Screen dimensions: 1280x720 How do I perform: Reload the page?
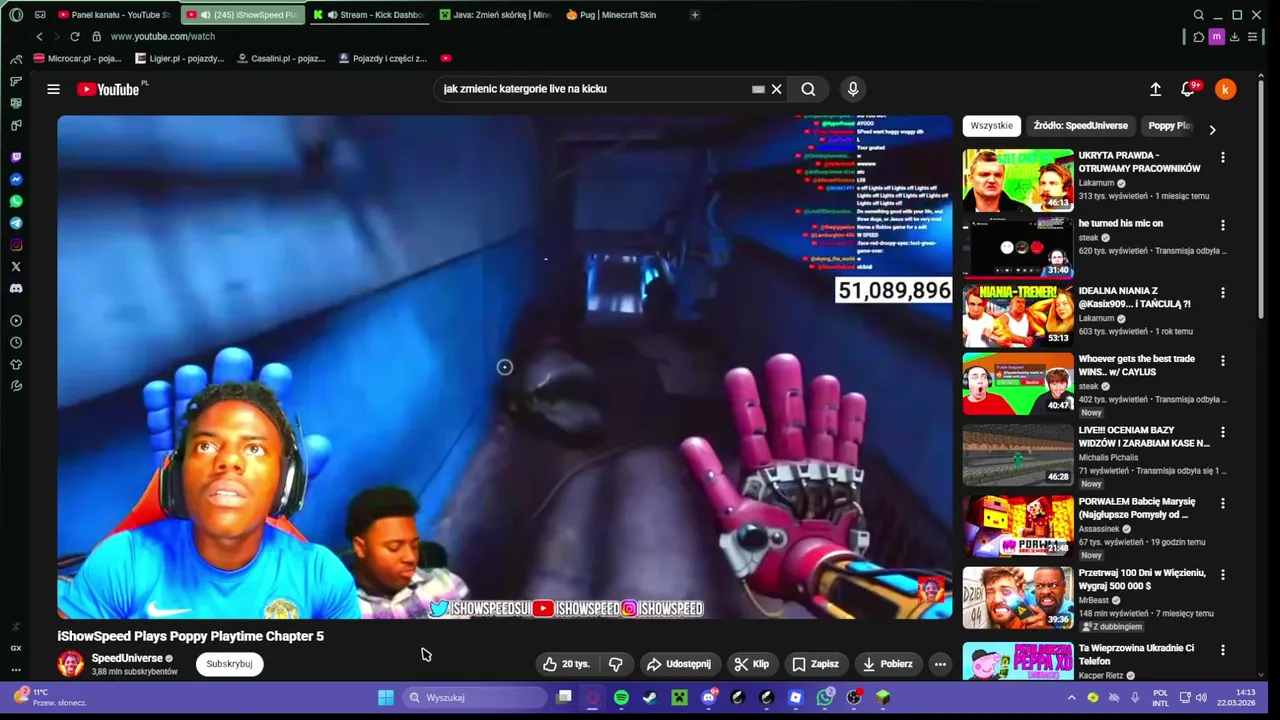[x=74, y=36]
